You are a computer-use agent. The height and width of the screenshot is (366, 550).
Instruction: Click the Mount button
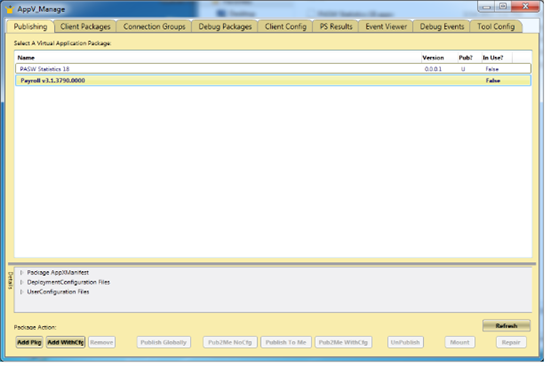point(460,342)
